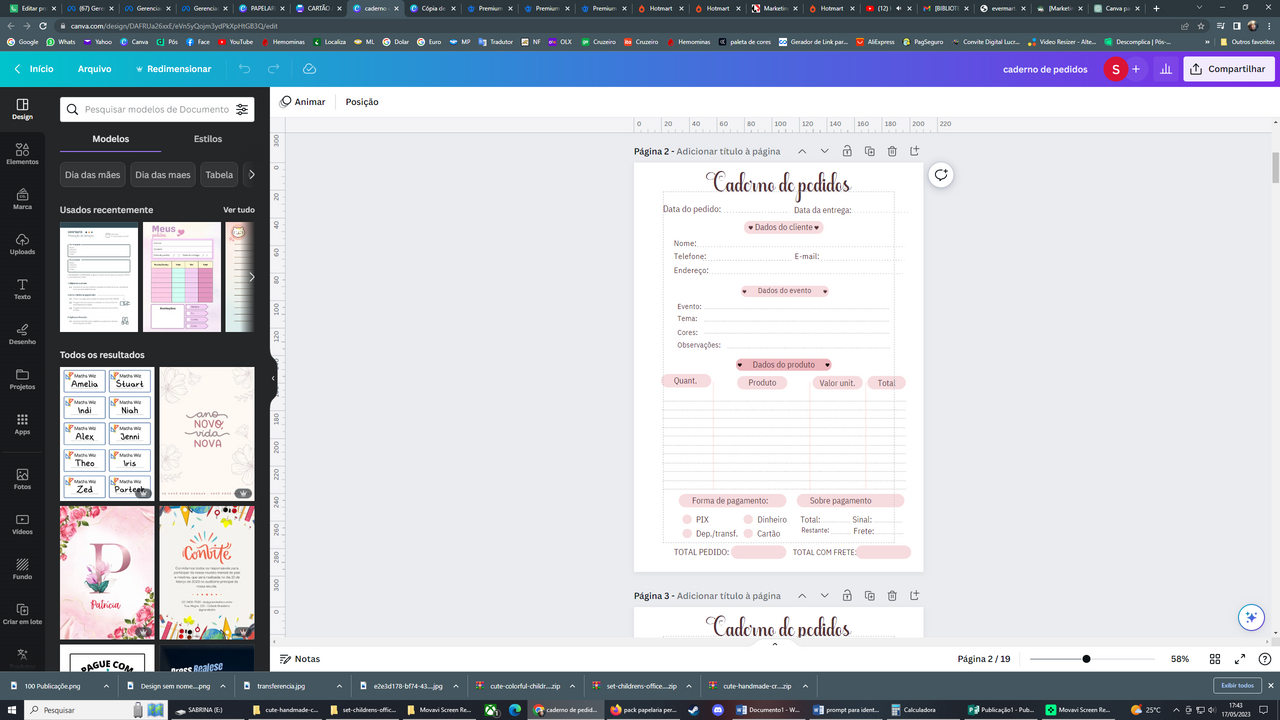Open grid view of pages

1215,659
